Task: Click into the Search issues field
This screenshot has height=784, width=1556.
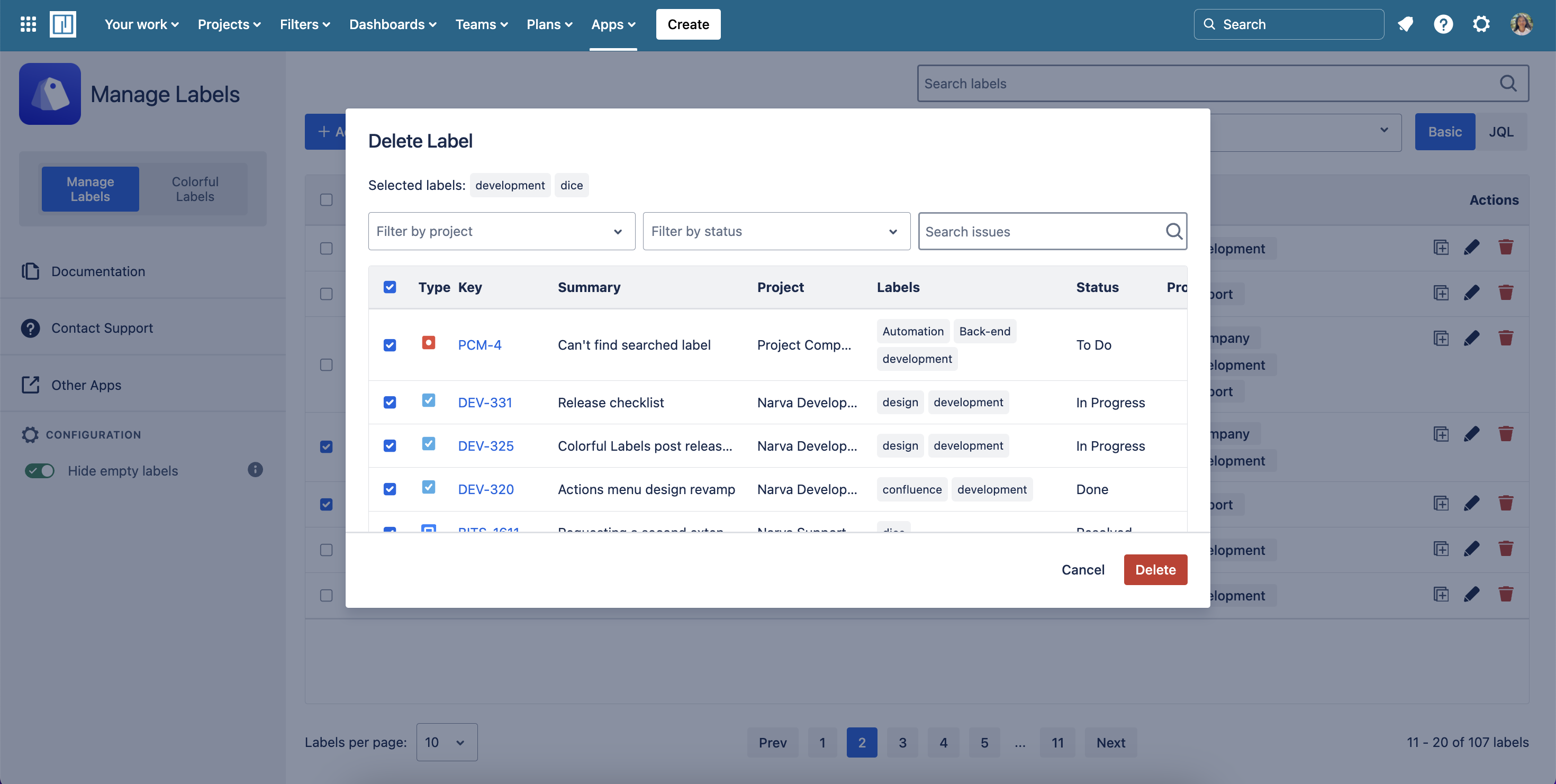Action: click(1039, 231)
